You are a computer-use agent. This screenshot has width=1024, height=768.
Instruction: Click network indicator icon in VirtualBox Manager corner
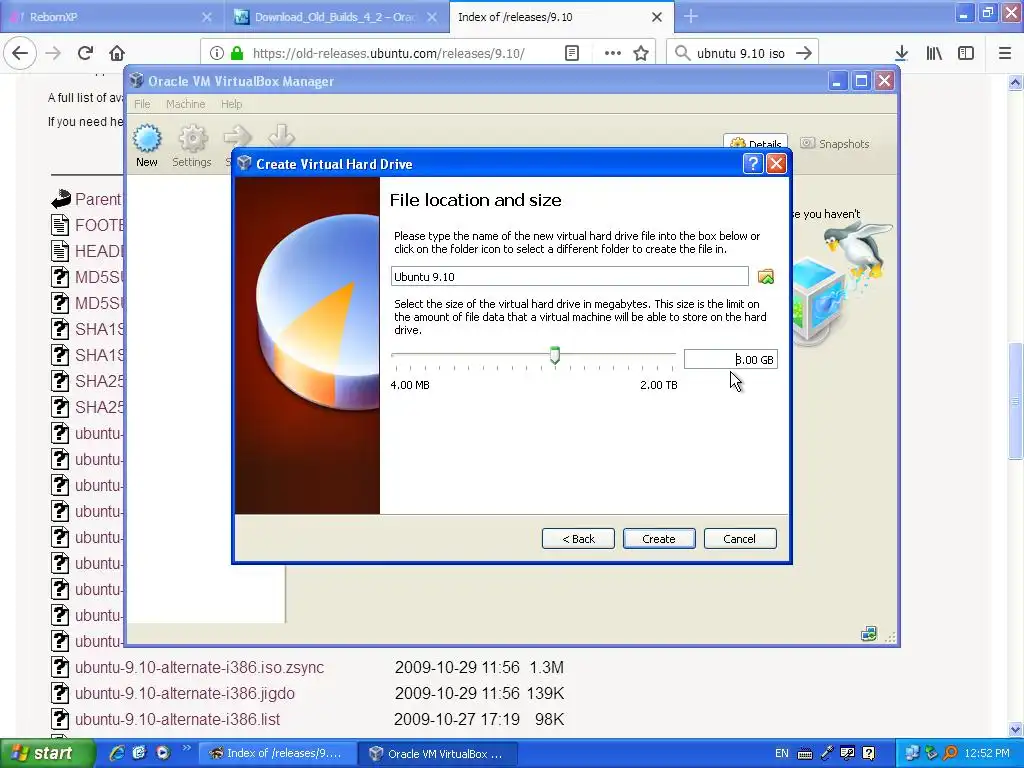[x=869, y=633]
